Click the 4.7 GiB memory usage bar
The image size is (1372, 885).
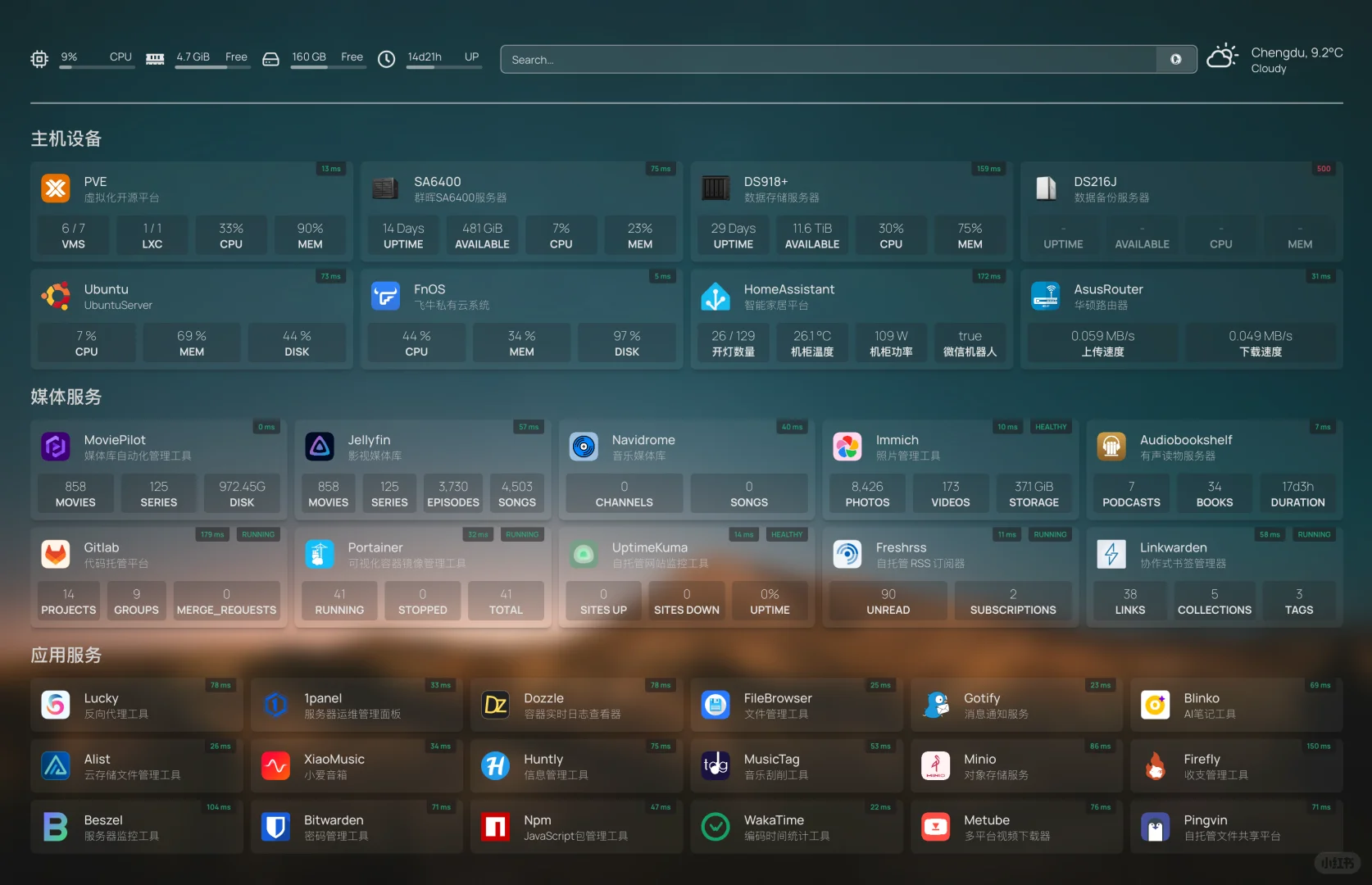[213, 67]
